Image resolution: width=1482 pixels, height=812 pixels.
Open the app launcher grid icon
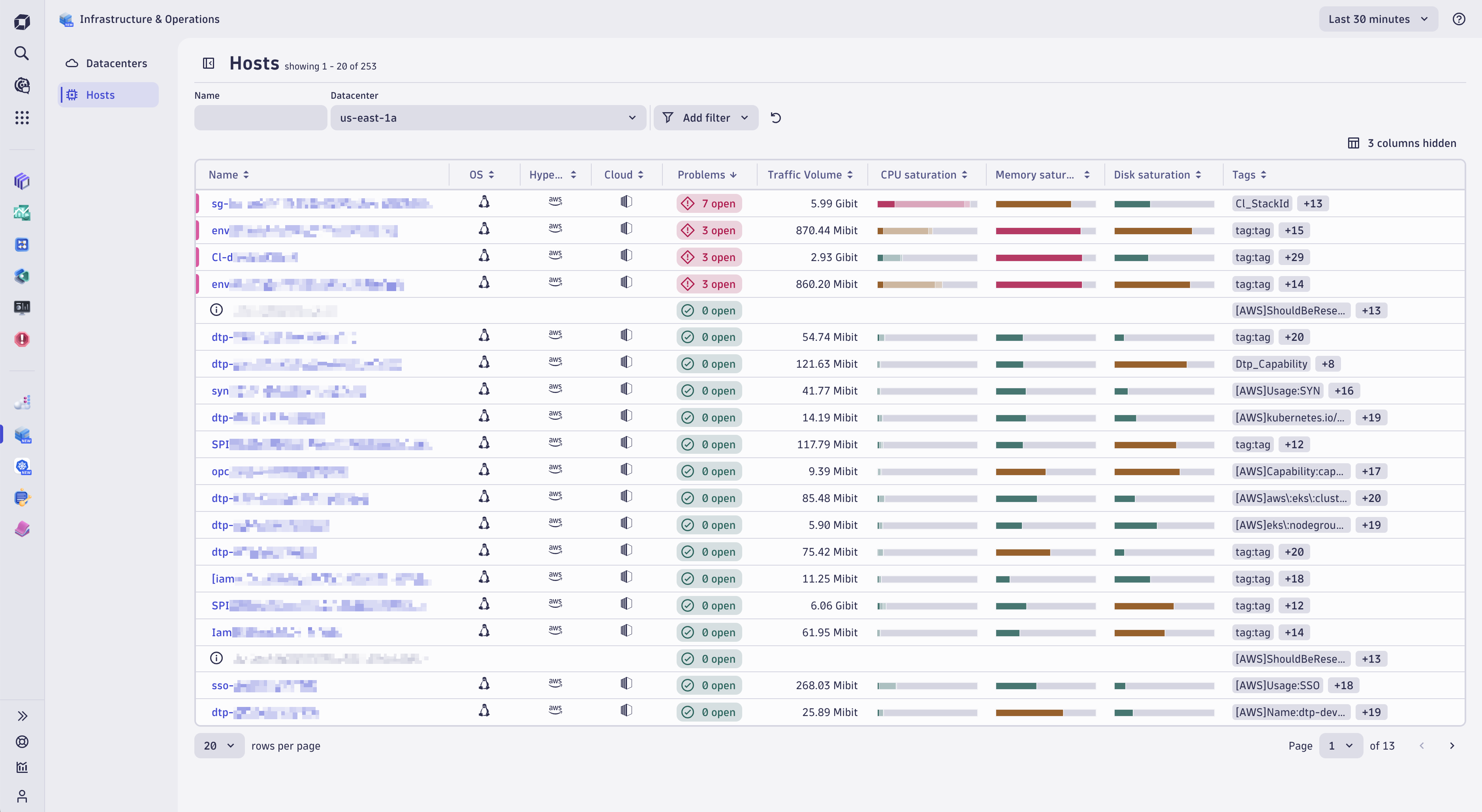pos(22,118)
